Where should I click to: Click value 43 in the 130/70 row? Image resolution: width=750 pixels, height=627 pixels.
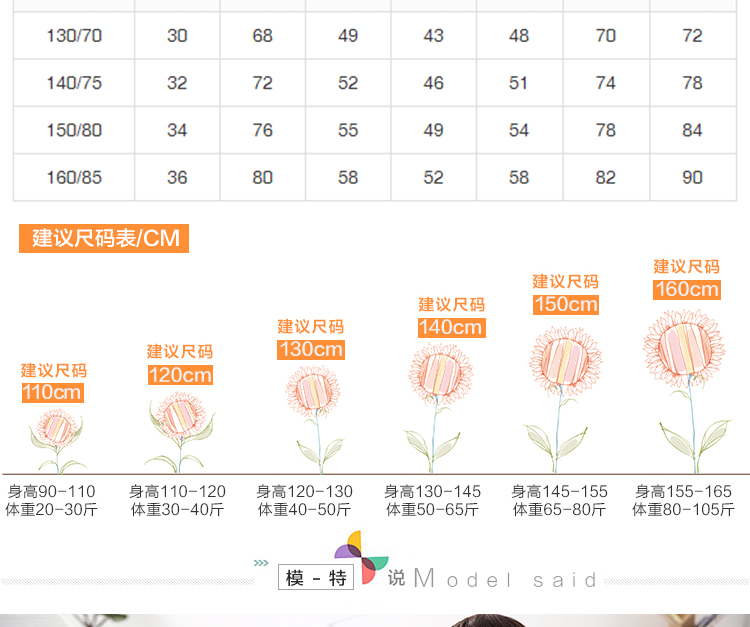433,35
